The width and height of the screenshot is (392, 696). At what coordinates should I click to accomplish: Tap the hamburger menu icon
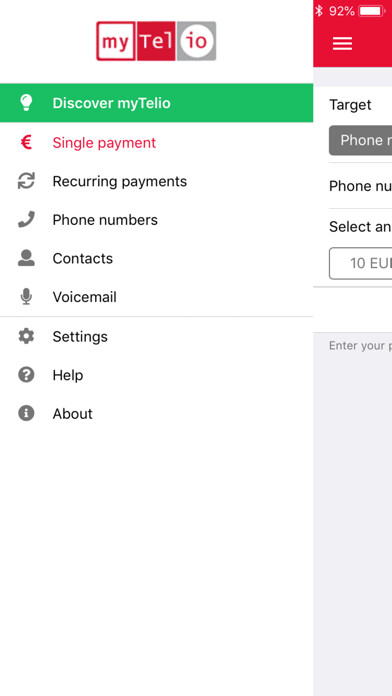(342, 44)
